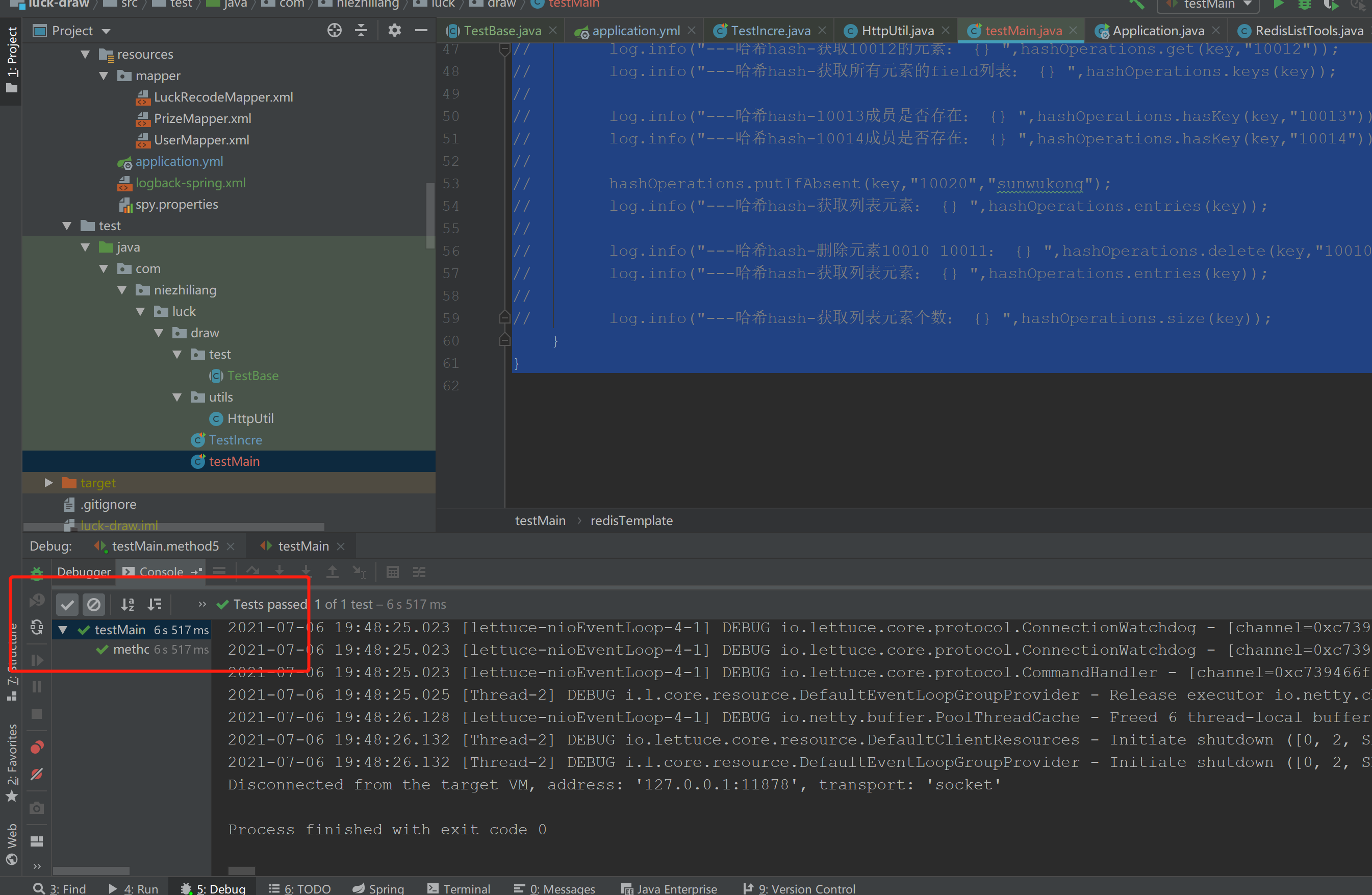Switch to the Debugger tab
This screenshot has height=895, width=1372.
click(x=84, y=571)
